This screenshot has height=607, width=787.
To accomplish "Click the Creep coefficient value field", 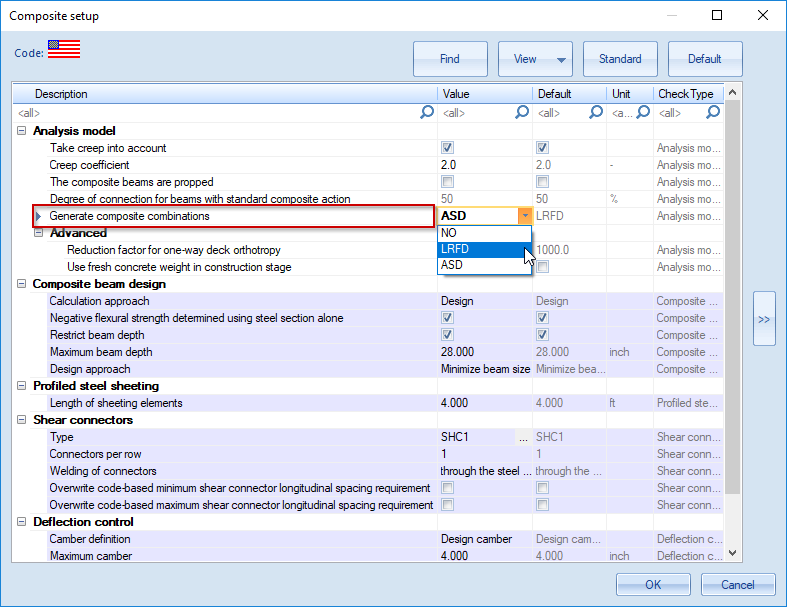I will click(x=484, y=165).
